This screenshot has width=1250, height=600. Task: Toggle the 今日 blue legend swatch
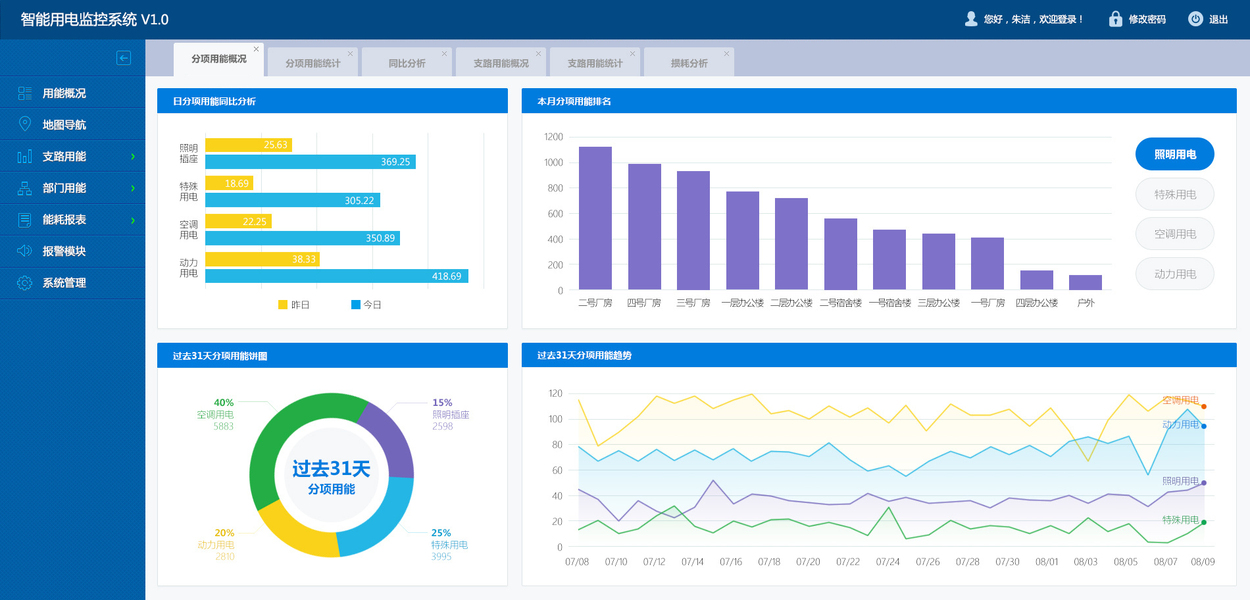[x=355, y=304]
